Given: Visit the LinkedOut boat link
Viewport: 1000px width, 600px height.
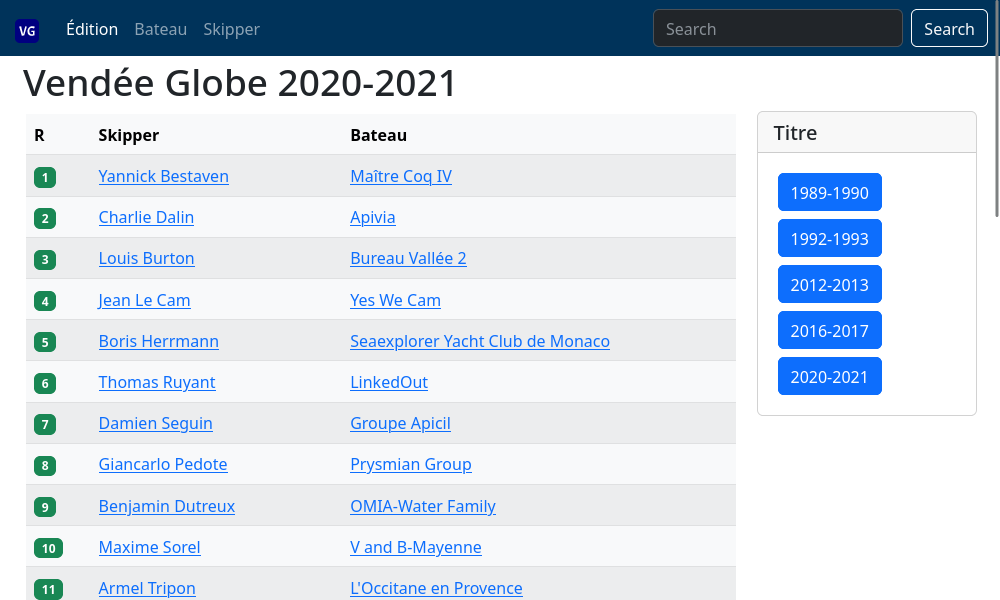Looking at the screenshot, I should (389, 383).
